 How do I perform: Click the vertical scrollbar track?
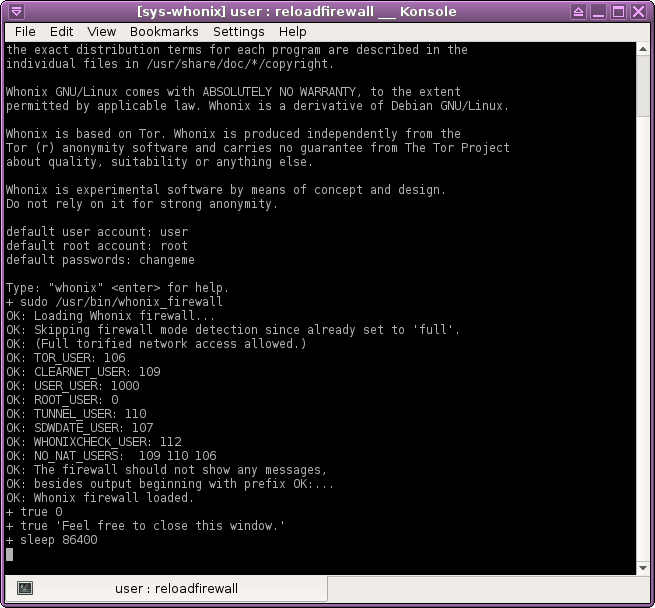click(x=644, y=300)
